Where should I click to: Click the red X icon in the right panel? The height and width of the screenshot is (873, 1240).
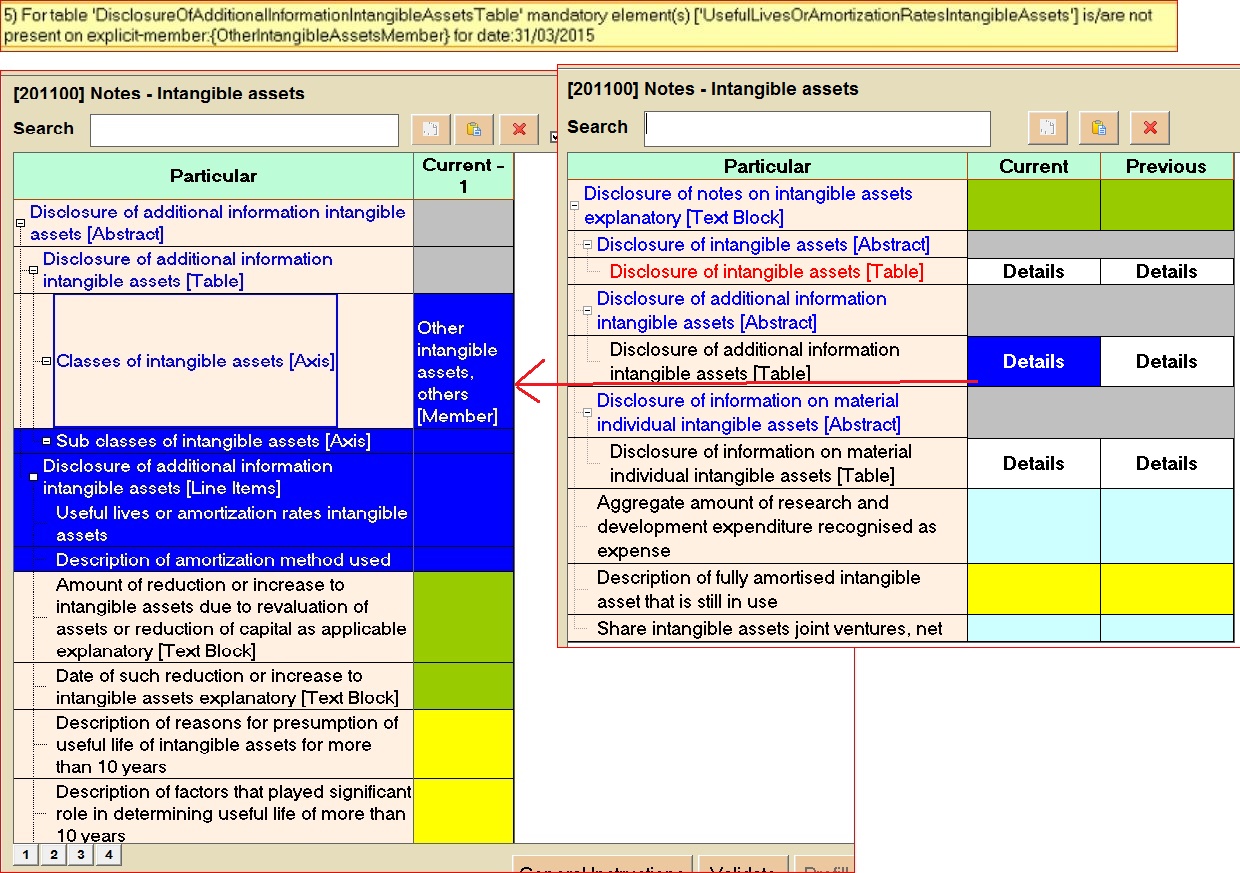tap(1150, 128)
